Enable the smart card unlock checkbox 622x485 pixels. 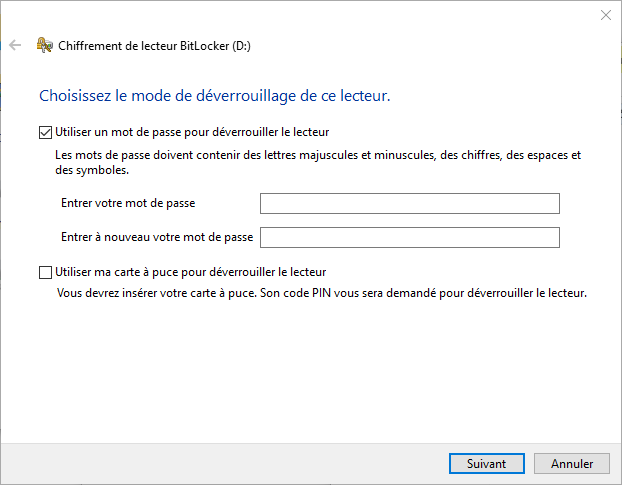tap(45, 272)
